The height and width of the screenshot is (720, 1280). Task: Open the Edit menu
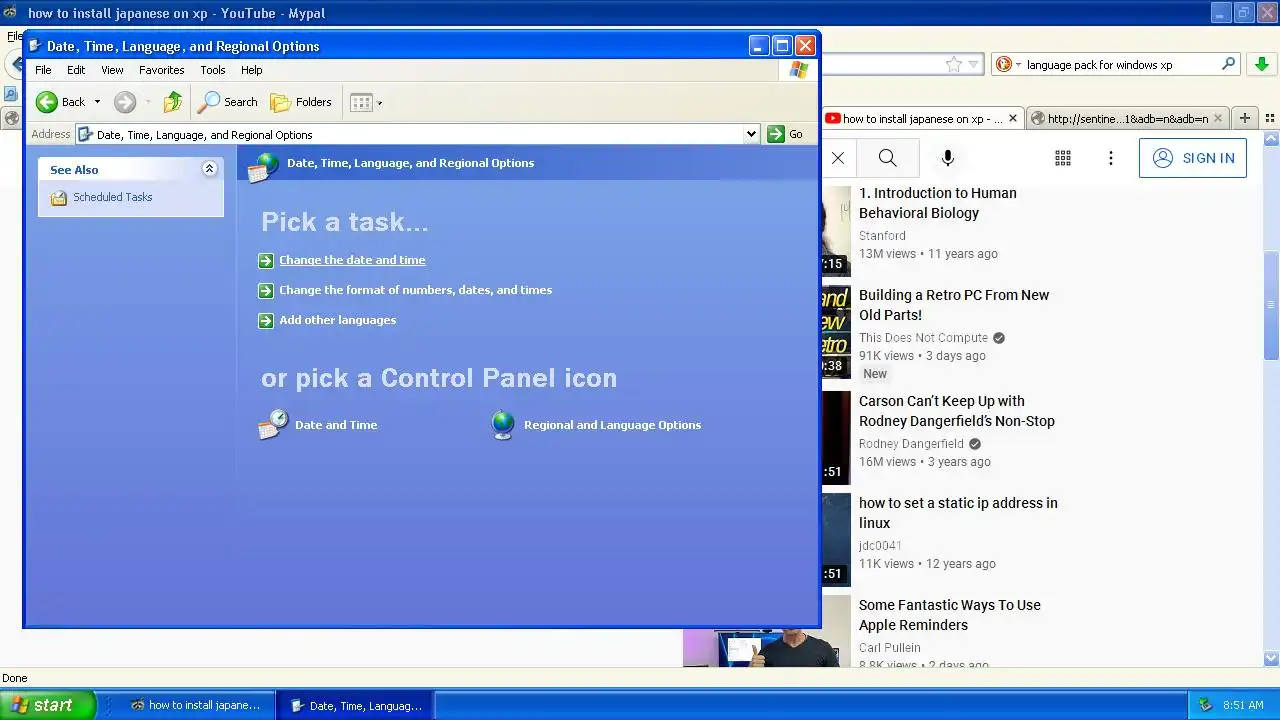pos(76,70)
